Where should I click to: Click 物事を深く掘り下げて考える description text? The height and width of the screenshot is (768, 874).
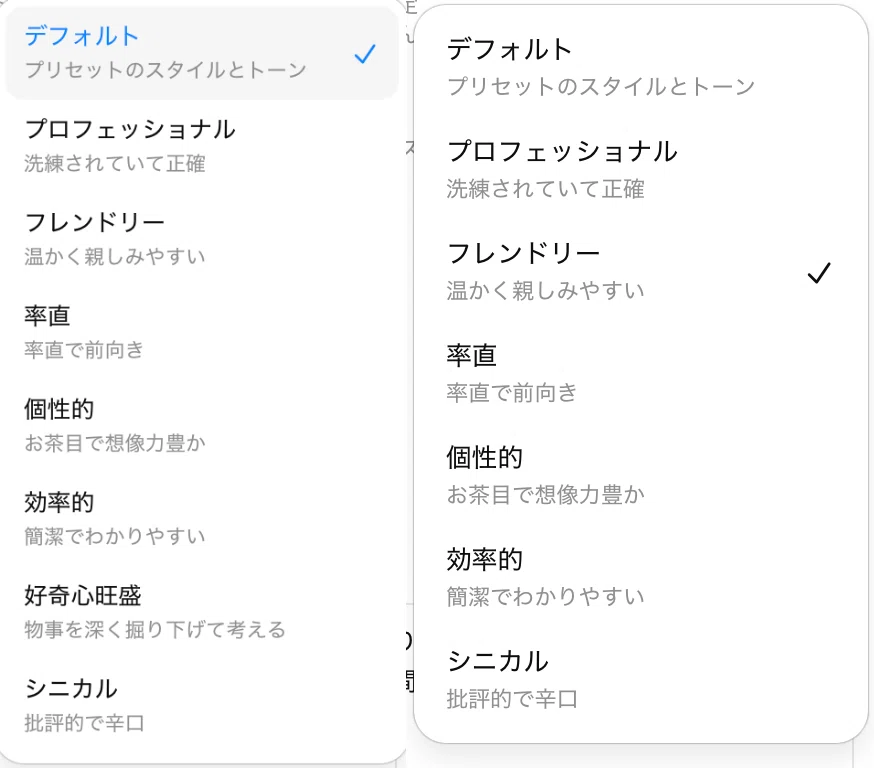pos(155,630)
